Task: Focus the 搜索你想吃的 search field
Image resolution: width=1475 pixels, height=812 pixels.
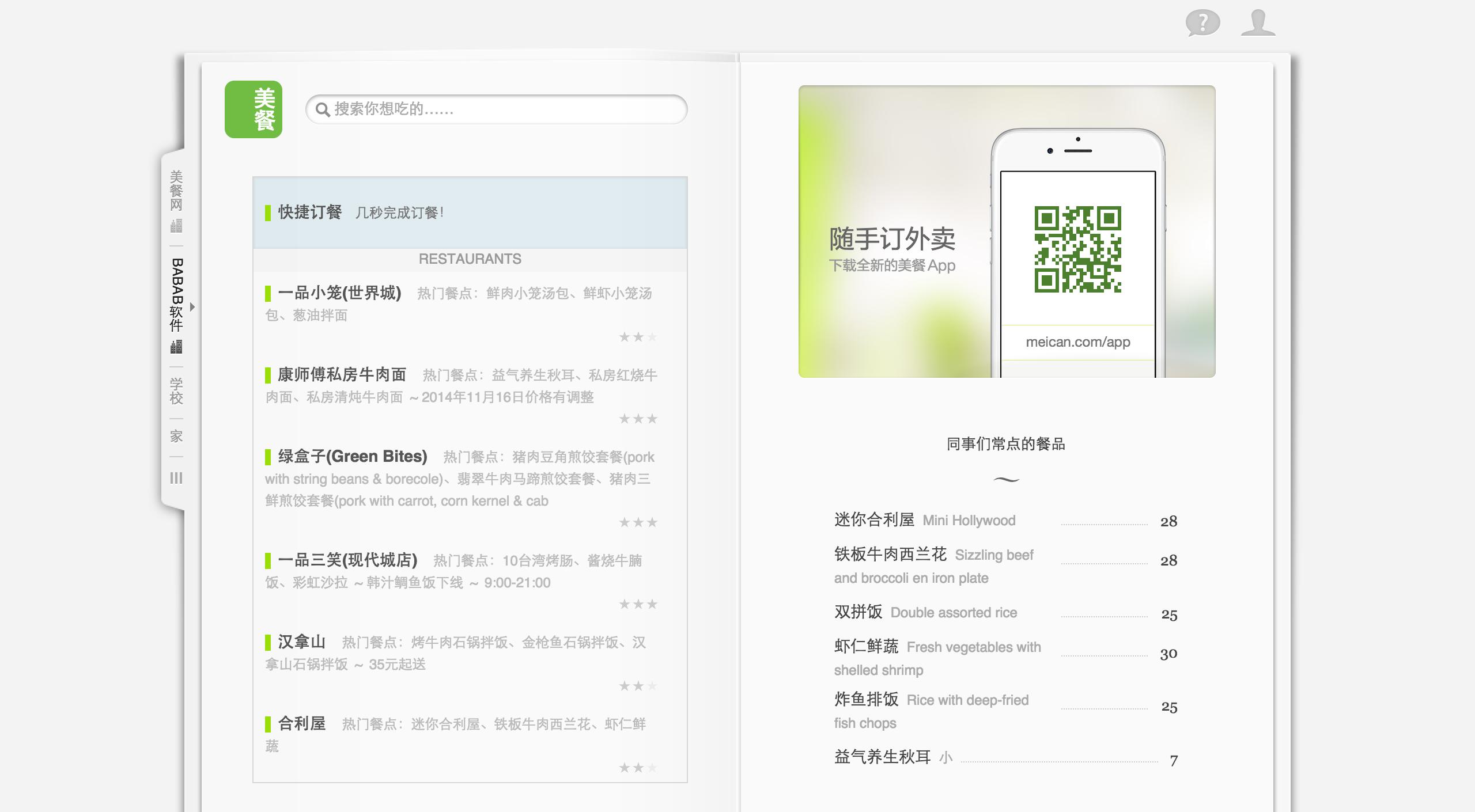Action: 497,109
